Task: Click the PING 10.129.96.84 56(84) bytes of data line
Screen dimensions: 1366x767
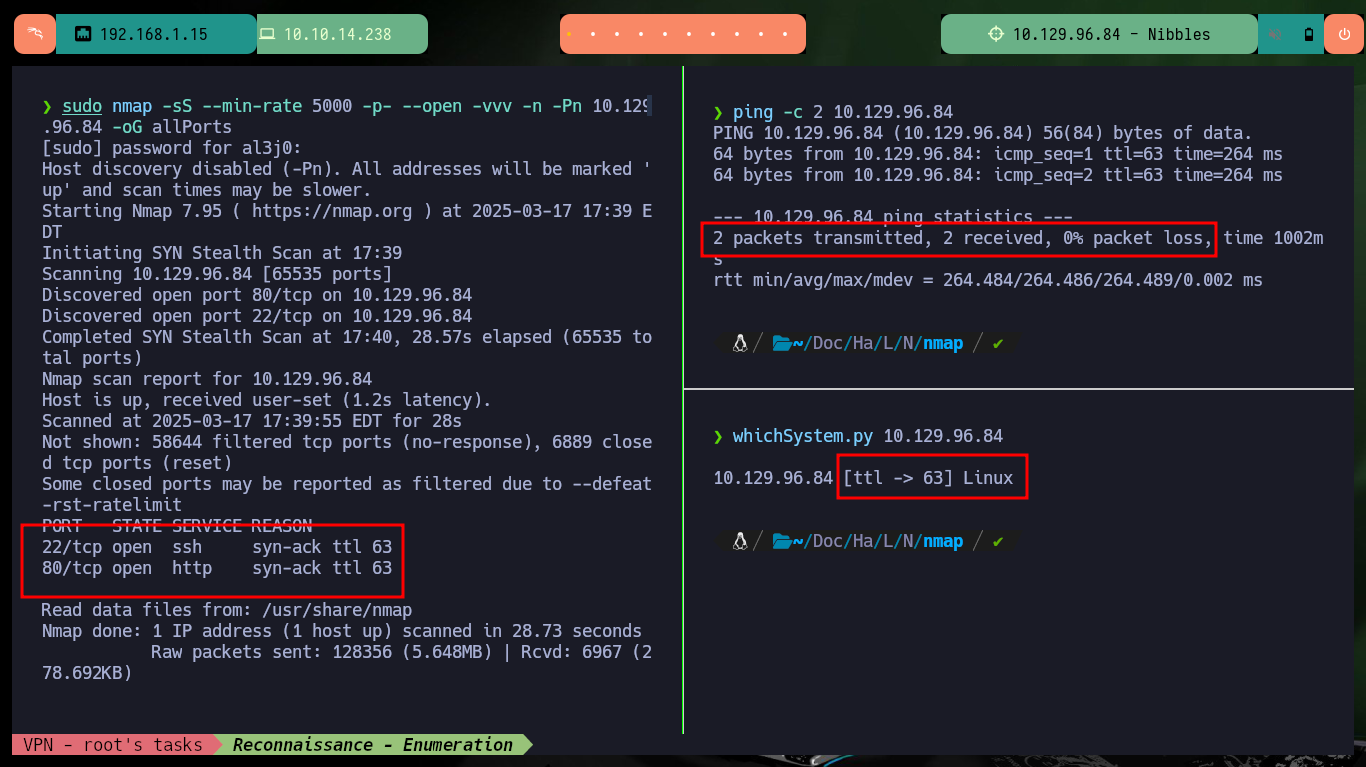Action: pyautogui.click(x=983, y=133)
